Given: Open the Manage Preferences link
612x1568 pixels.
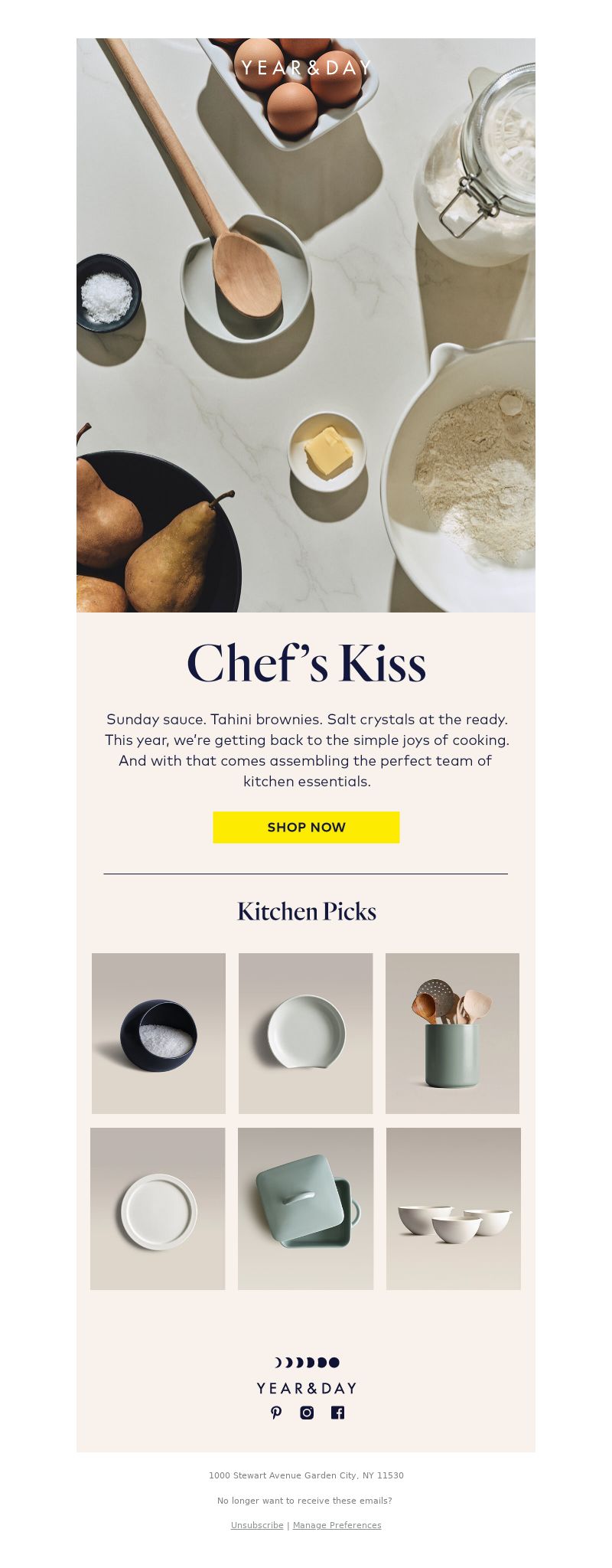Looking at the screenshot, I should tap(337, 1525).
